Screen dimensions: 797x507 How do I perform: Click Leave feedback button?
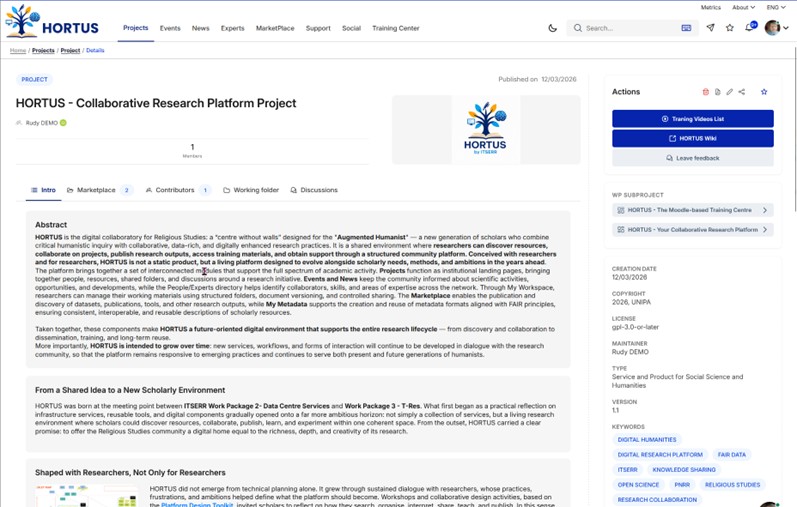(692, 158)
